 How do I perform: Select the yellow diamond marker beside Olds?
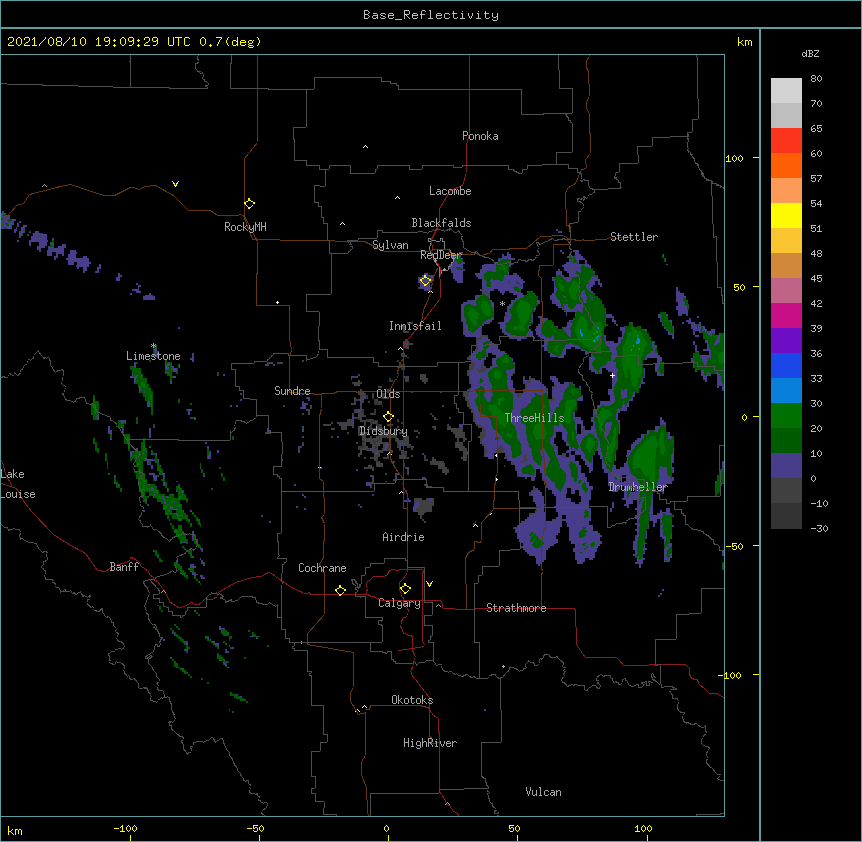pyautogui.click(x=388, y=417)
